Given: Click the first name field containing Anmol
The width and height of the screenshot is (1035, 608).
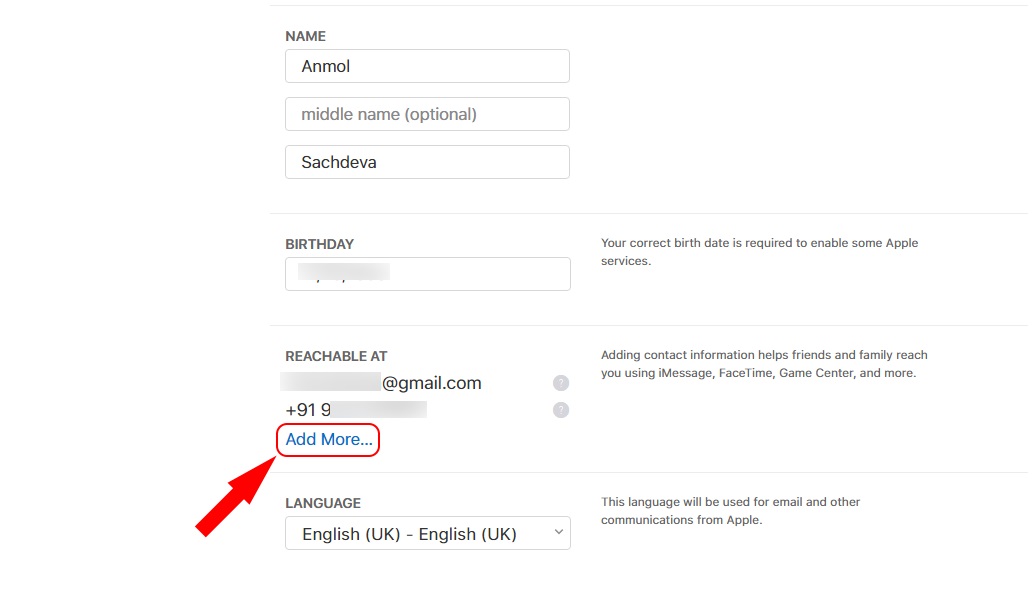Looking at the screenshot, I should tap(427, 67).
